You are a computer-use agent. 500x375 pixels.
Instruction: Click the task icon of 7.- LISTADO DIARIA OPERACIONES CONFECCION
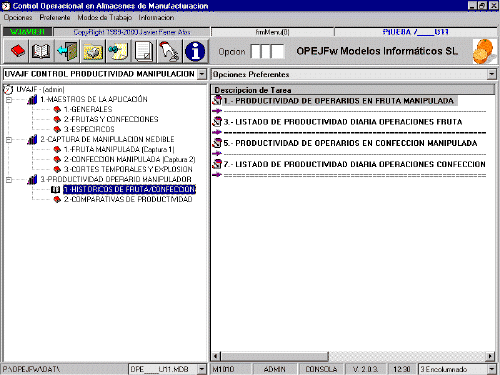click(217, 164)
